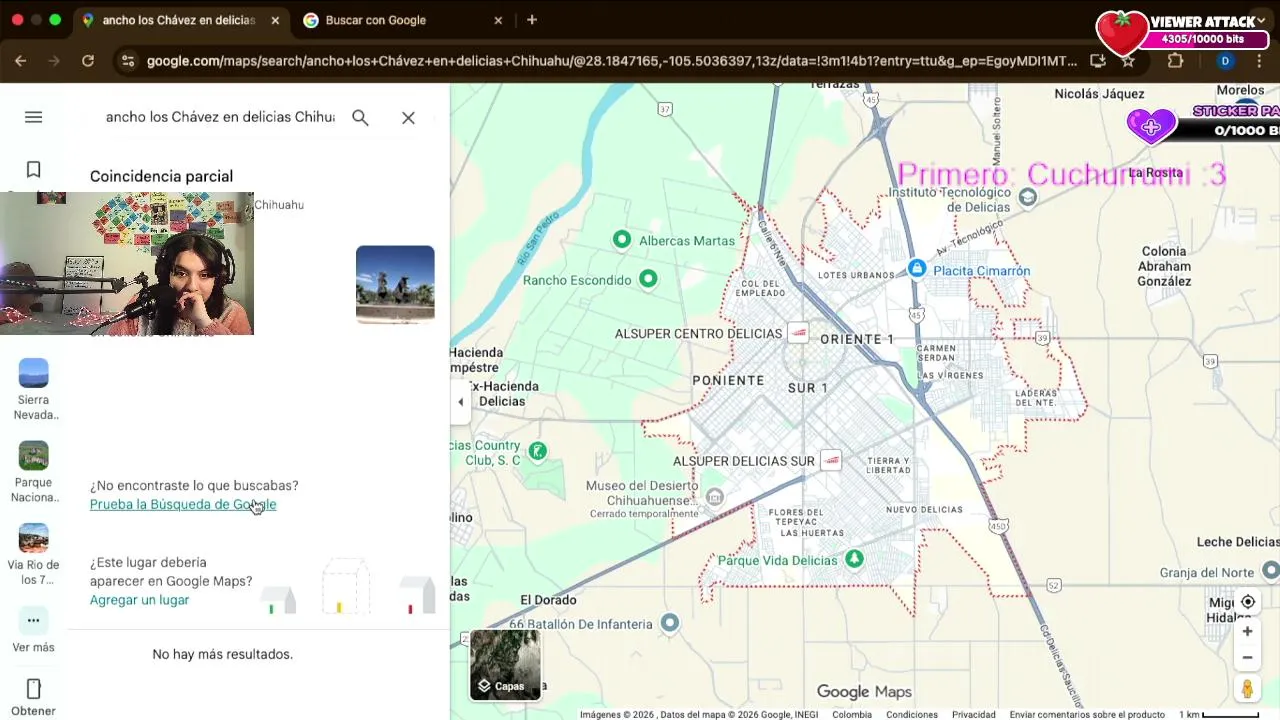The image size is (1280, 720).
Task: Open the Saved bookmark icon in sidebar
Action: 33,170
